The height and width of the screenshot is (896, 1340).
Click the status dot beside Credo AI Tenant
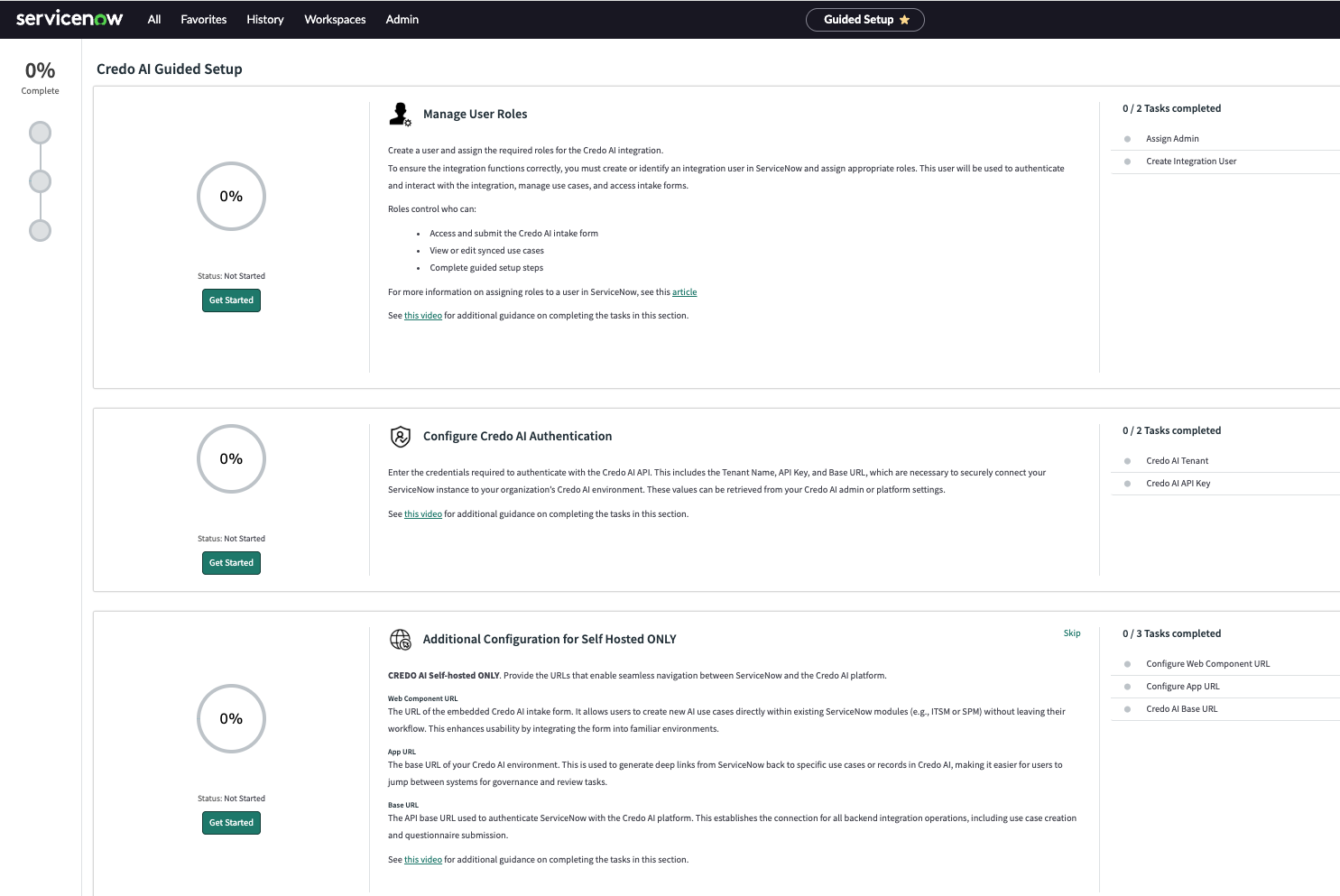coord(1127,461)
